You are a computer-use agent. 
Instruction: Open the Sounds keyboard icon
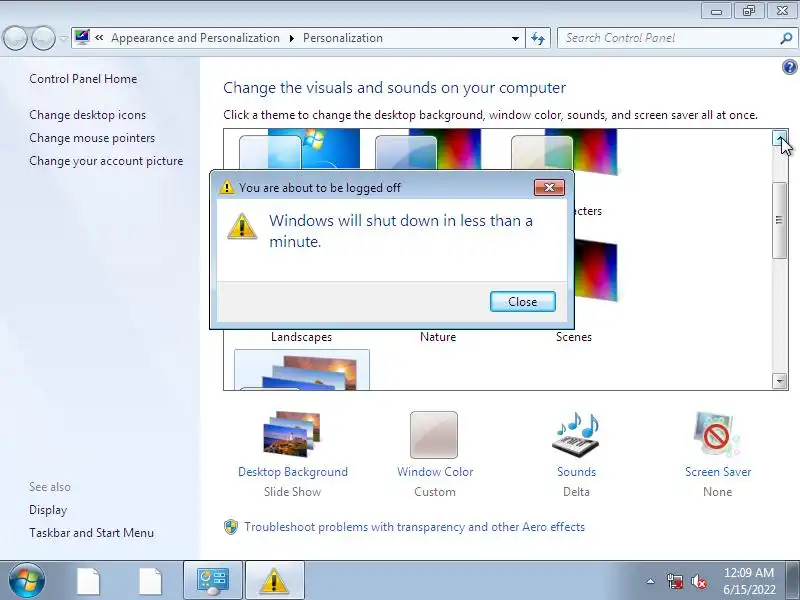point(576,434)
